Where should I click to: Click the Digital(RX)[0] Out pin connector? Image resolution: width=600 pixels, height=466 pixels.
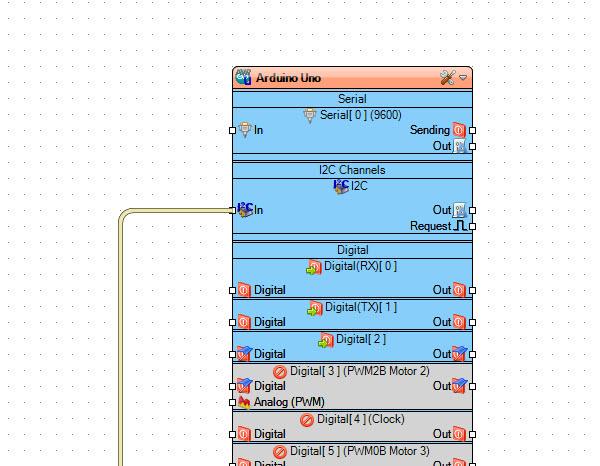click(473, 290)
